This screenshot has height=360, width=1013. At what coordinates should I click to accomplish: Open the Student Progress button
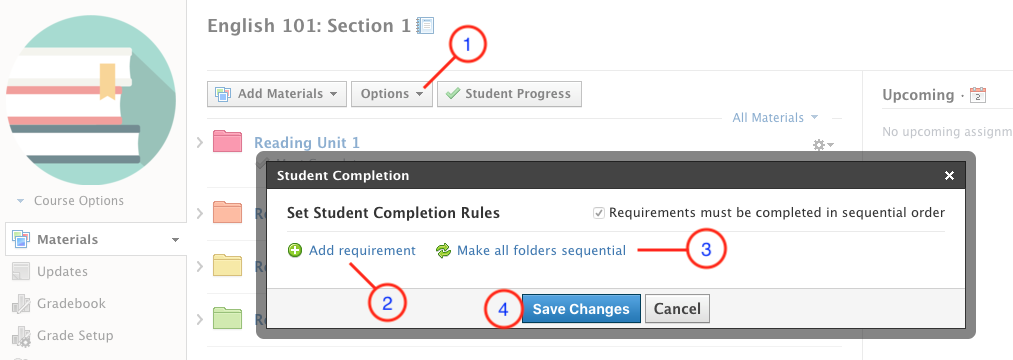(510, 94)
